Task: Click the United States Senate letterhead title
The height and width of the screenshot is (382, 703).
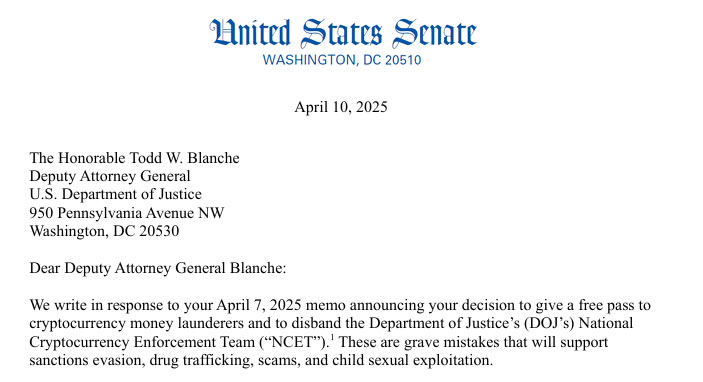Action: (x=343, y=33)
